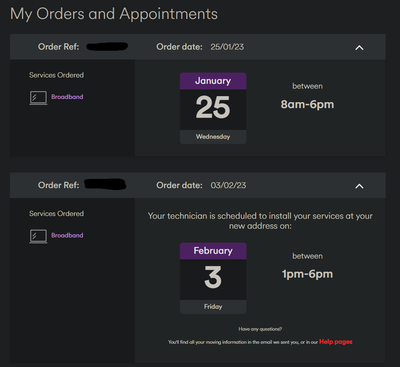Click the laptop icon in second order

[x=38, y=236]
